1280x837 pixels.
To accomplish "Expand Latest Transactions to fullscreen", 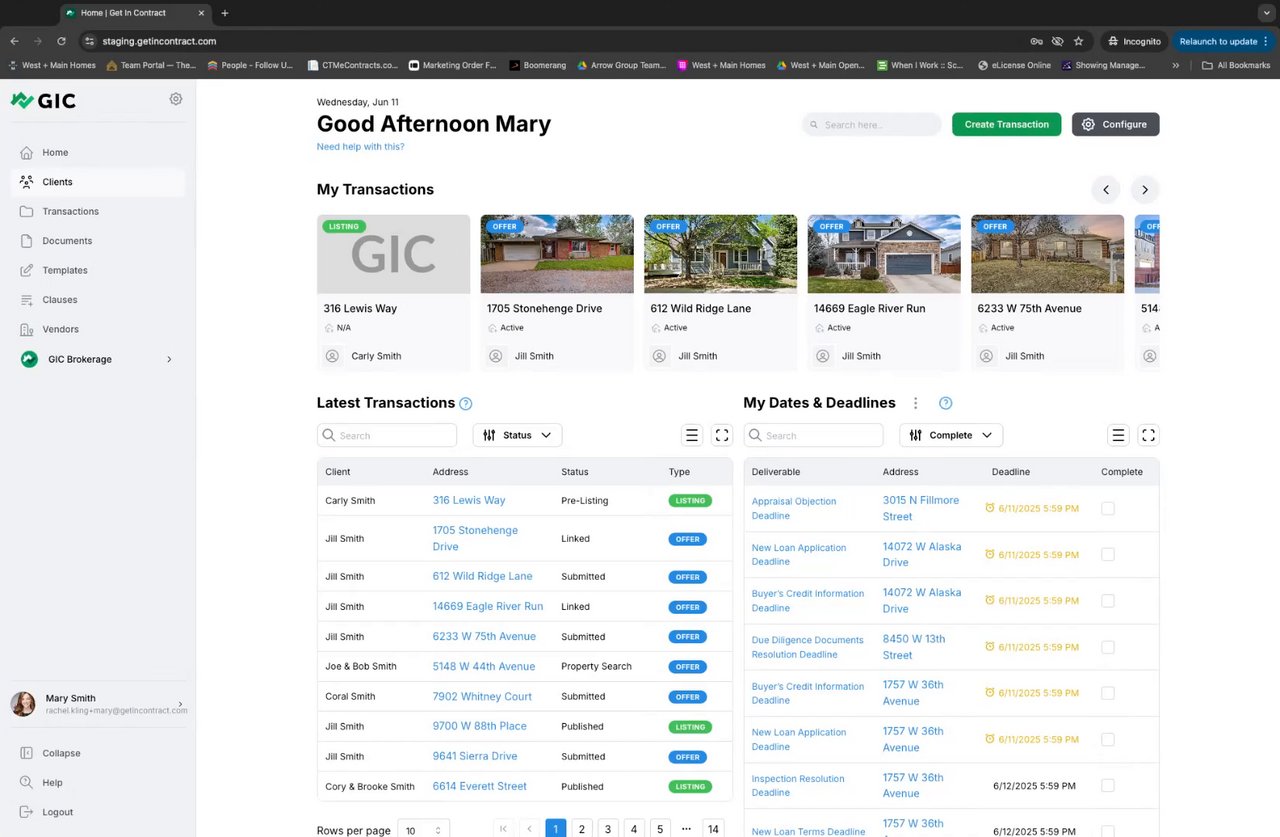I will click(722, 435).
